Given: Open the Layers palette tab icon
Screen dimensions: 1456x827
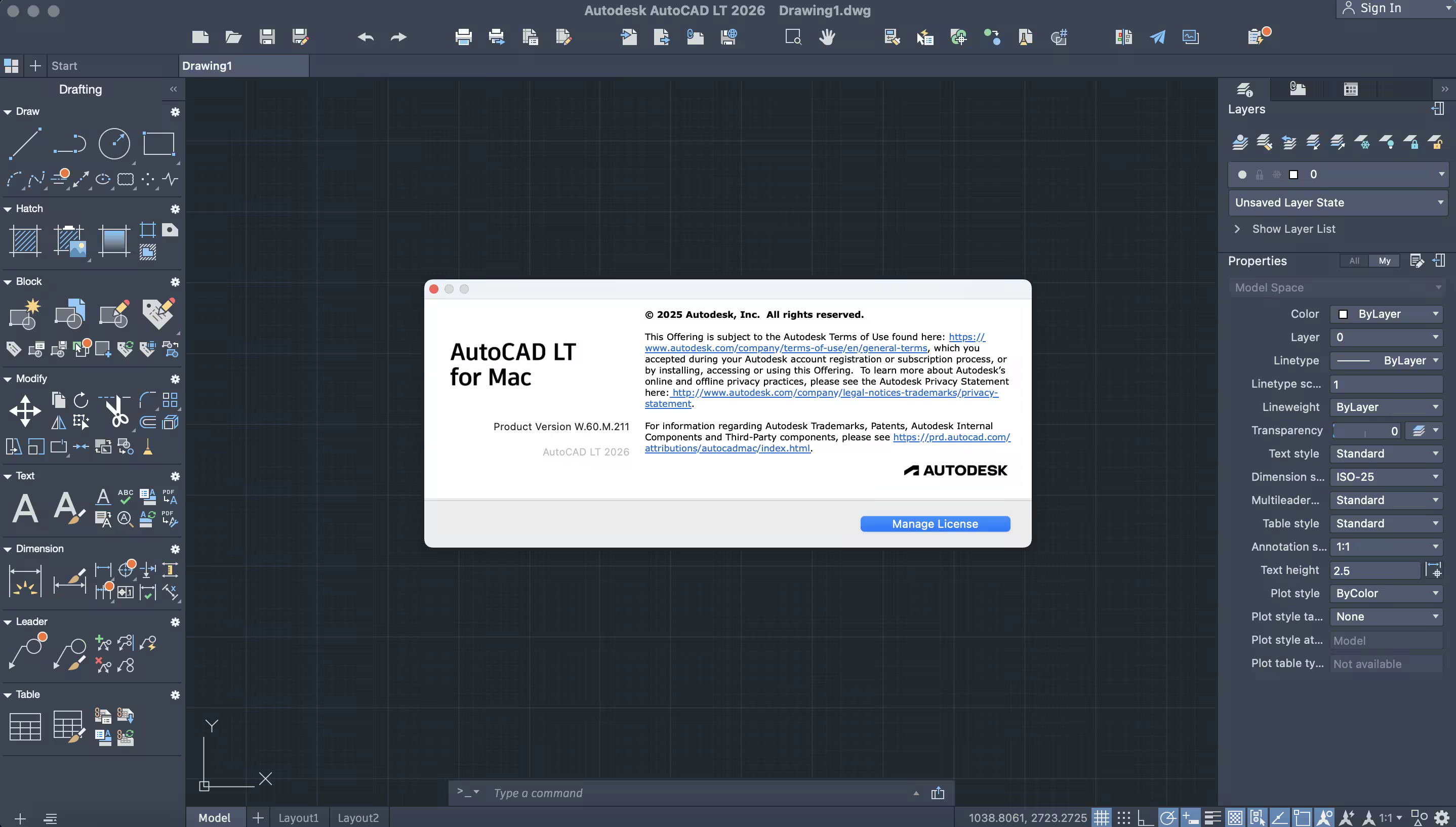Looking at the screenshot, I should click(x=1244, y=89).
